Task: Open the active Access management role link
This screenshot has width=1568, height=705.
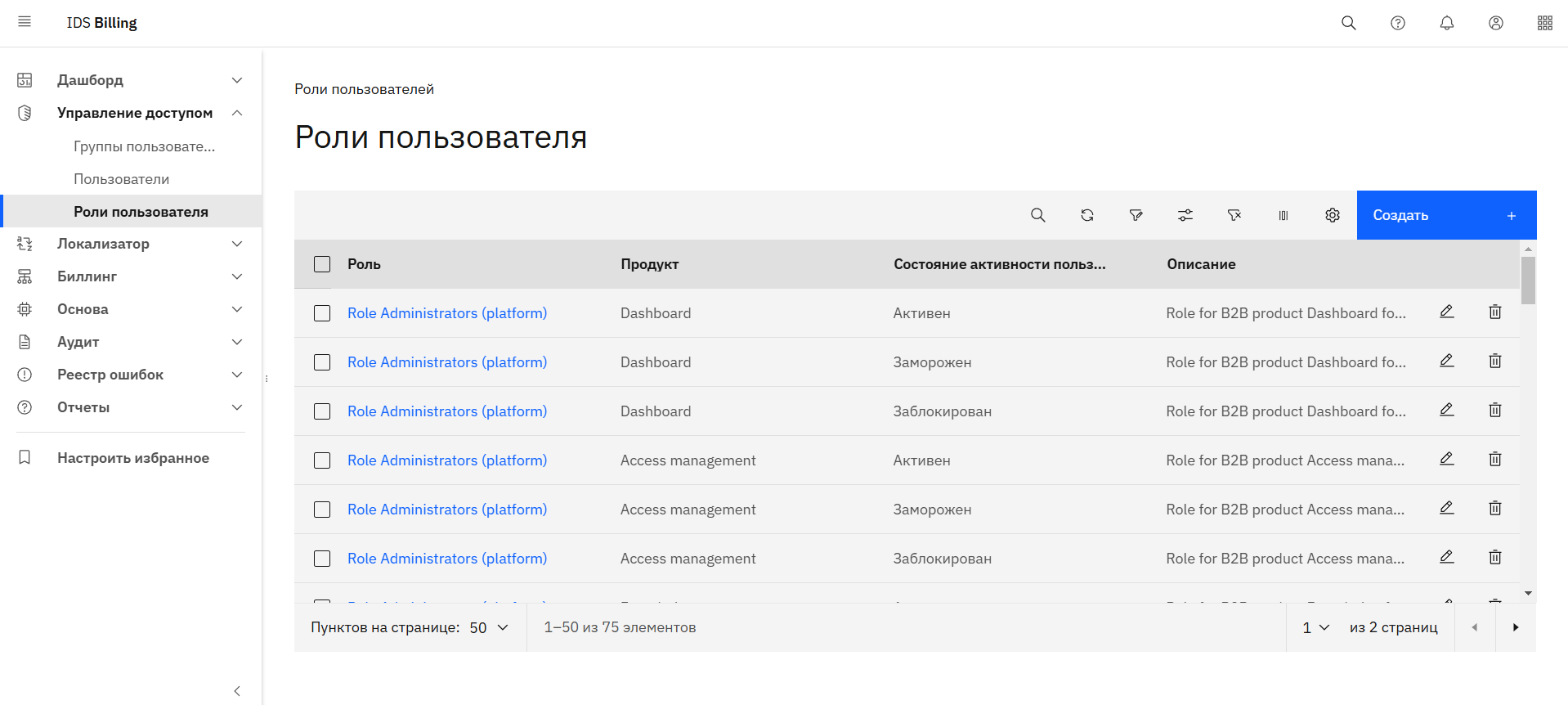Action: tap(446, 460)
